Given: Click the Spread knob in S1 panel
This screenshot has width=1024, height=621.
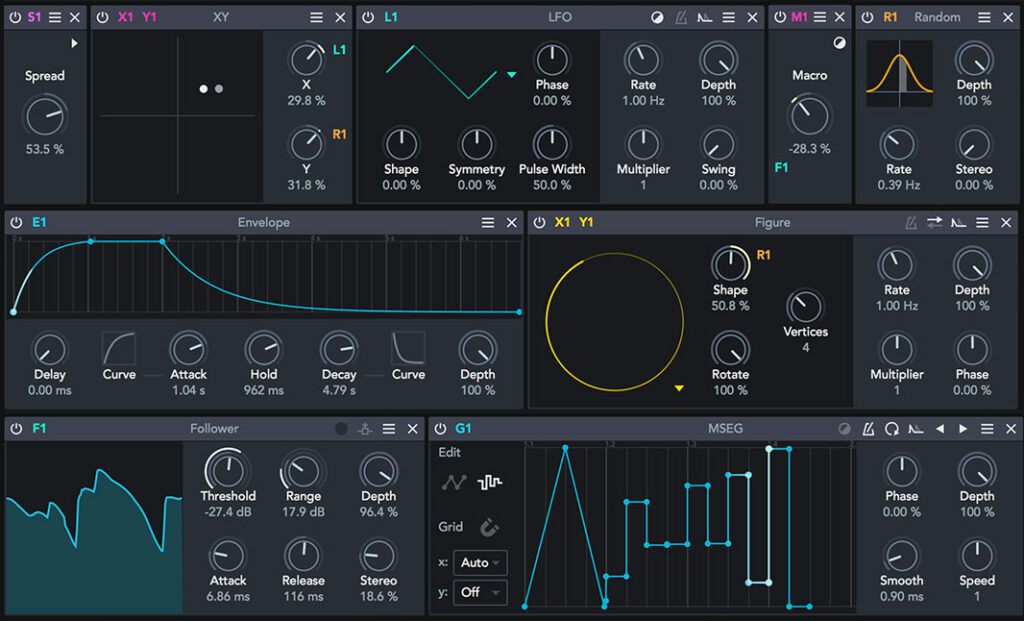Looking at the screenshot, I should click(45, 117).
